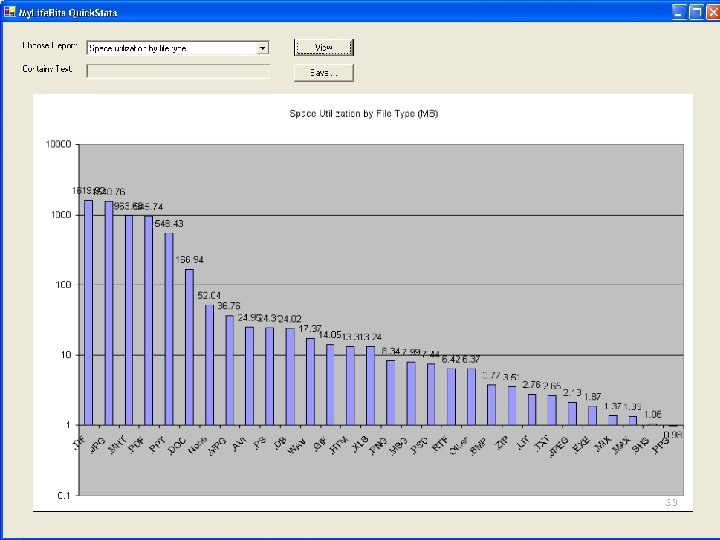Click the '10' y-axis label

pos(66,355)
